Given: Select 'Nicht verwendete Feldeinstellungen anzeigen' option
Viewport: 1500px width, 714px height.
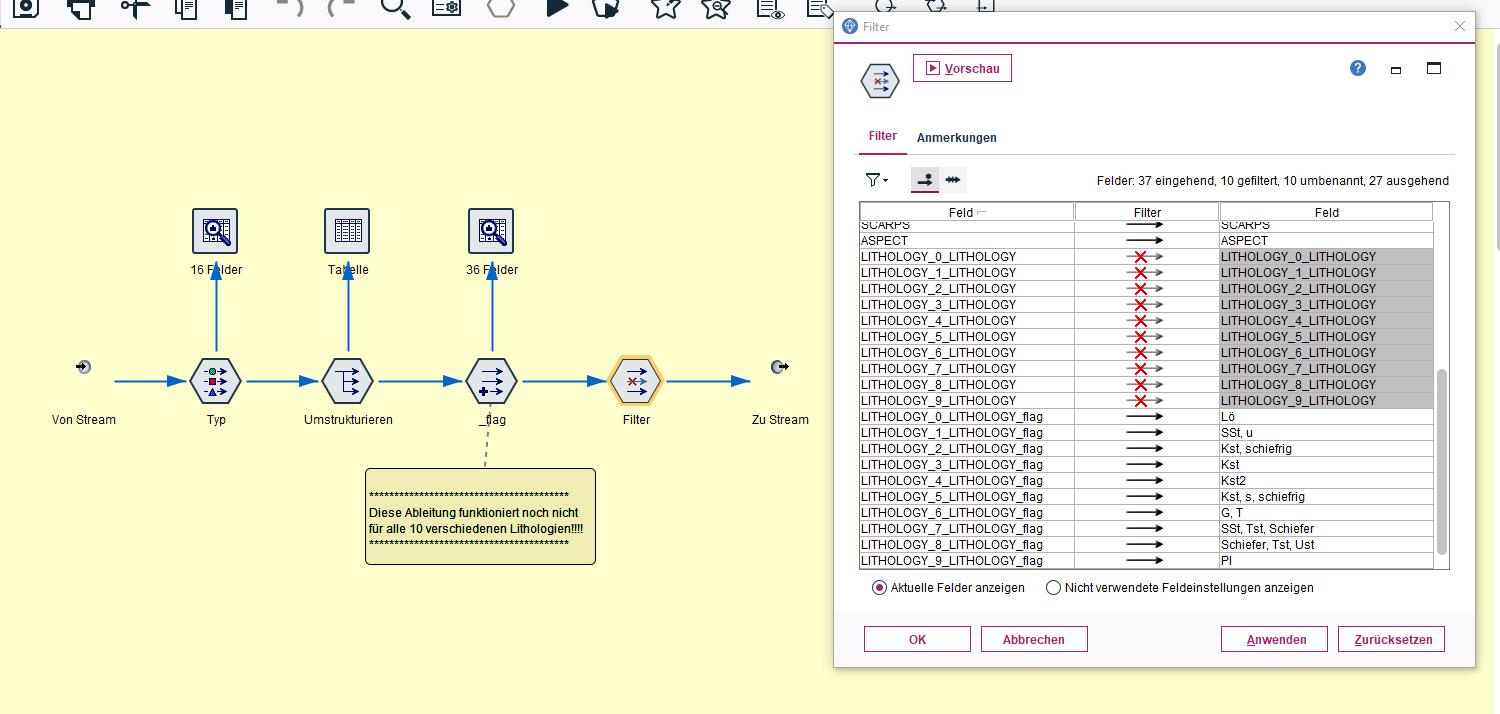Looking at the screenshot, I should point(1053,588).
